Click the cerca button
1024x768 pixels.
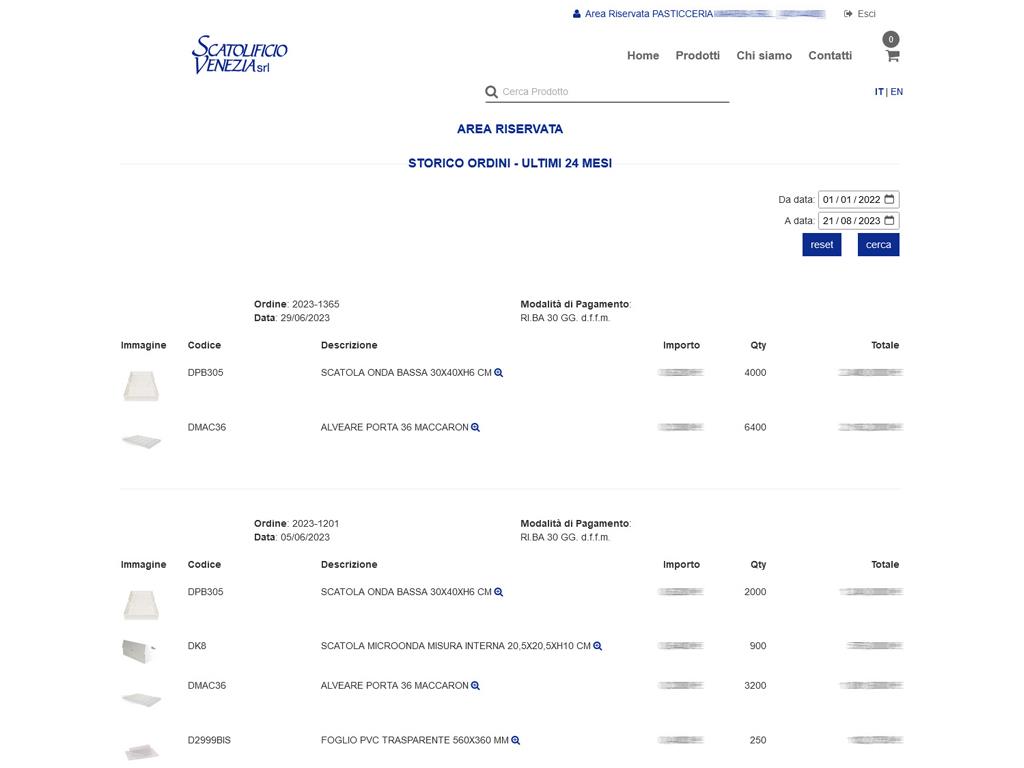click(x=878, y=245)
